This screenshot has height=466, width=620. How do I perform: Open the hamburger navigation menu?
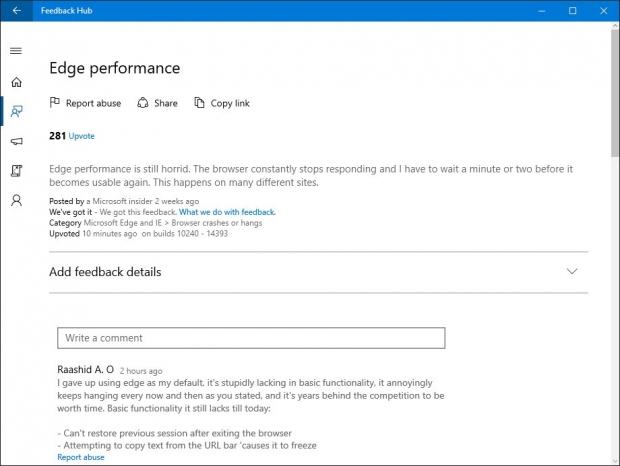coord(16,51)
